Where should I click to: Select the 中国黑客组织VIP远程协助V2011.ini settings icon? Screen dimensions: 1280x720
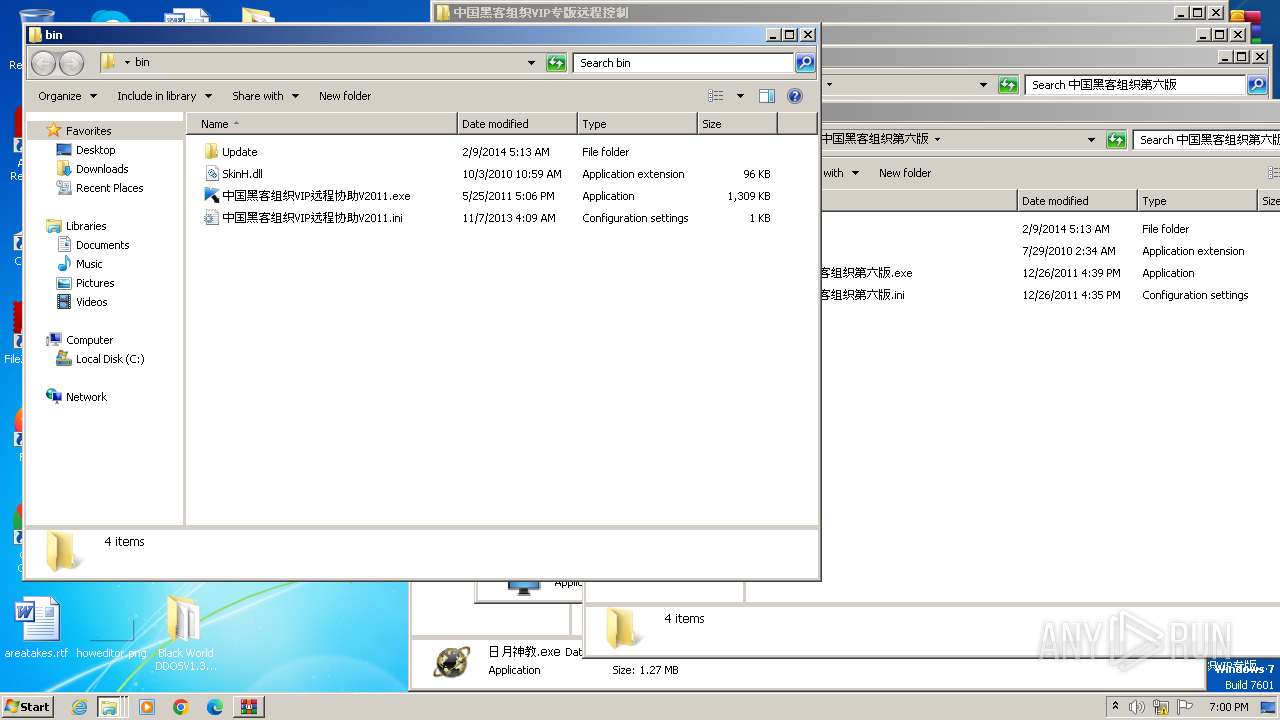coord(211,218)
